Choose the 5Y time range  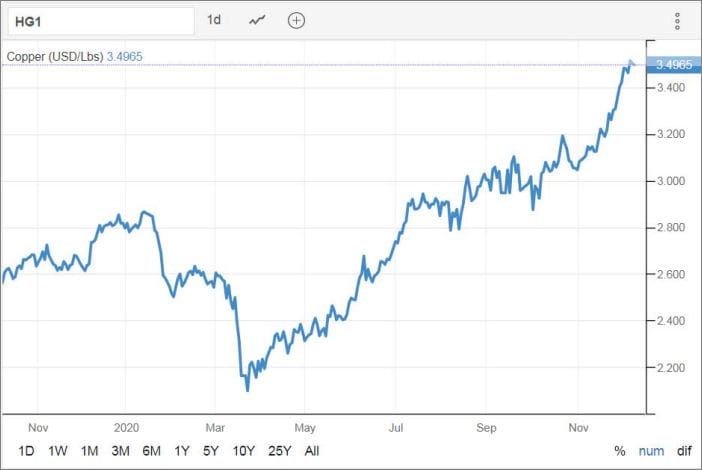pyautogui.click(x=213, y=451)
